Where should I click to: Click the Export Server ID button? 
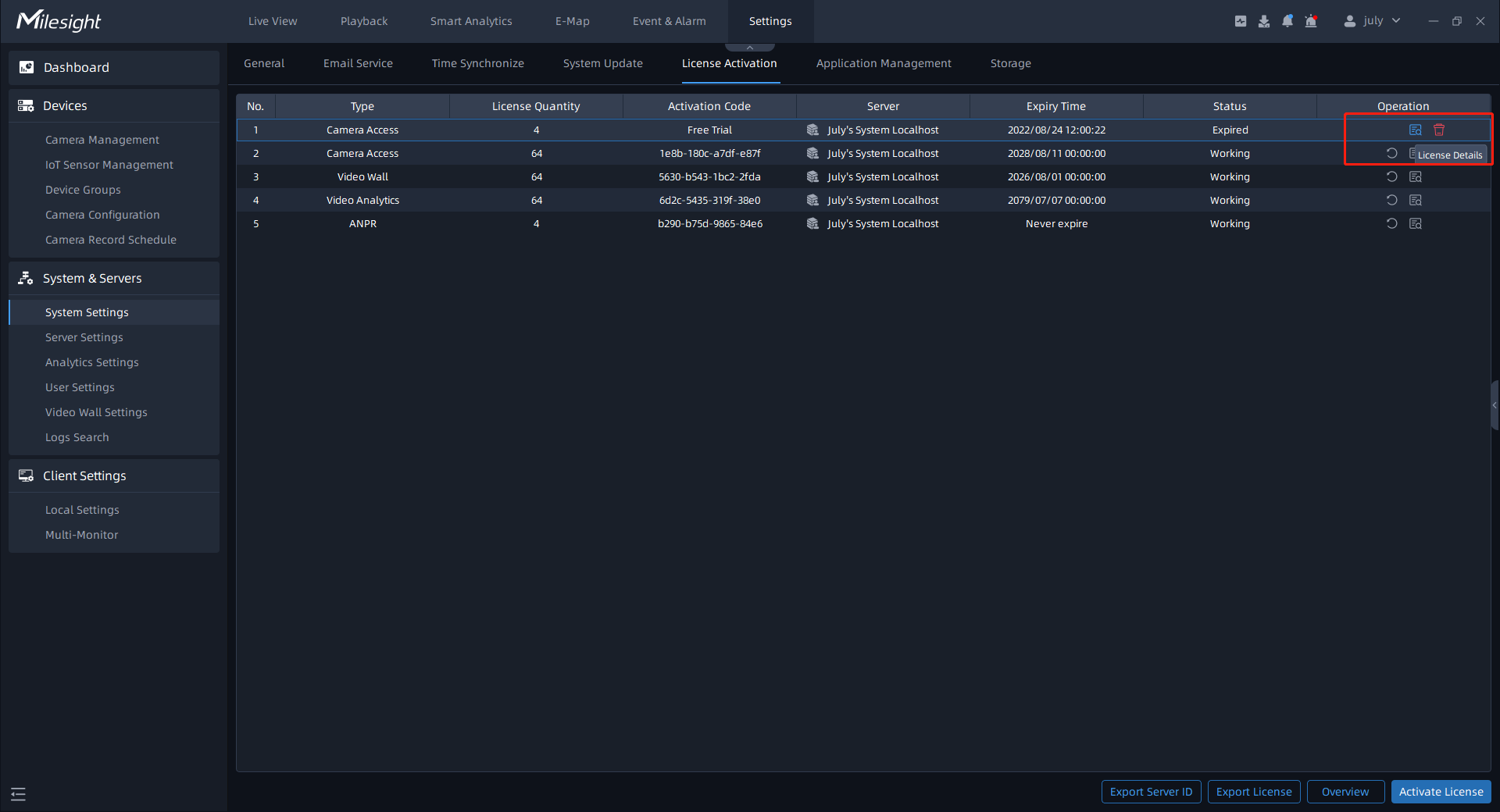tap(1151, 792)
